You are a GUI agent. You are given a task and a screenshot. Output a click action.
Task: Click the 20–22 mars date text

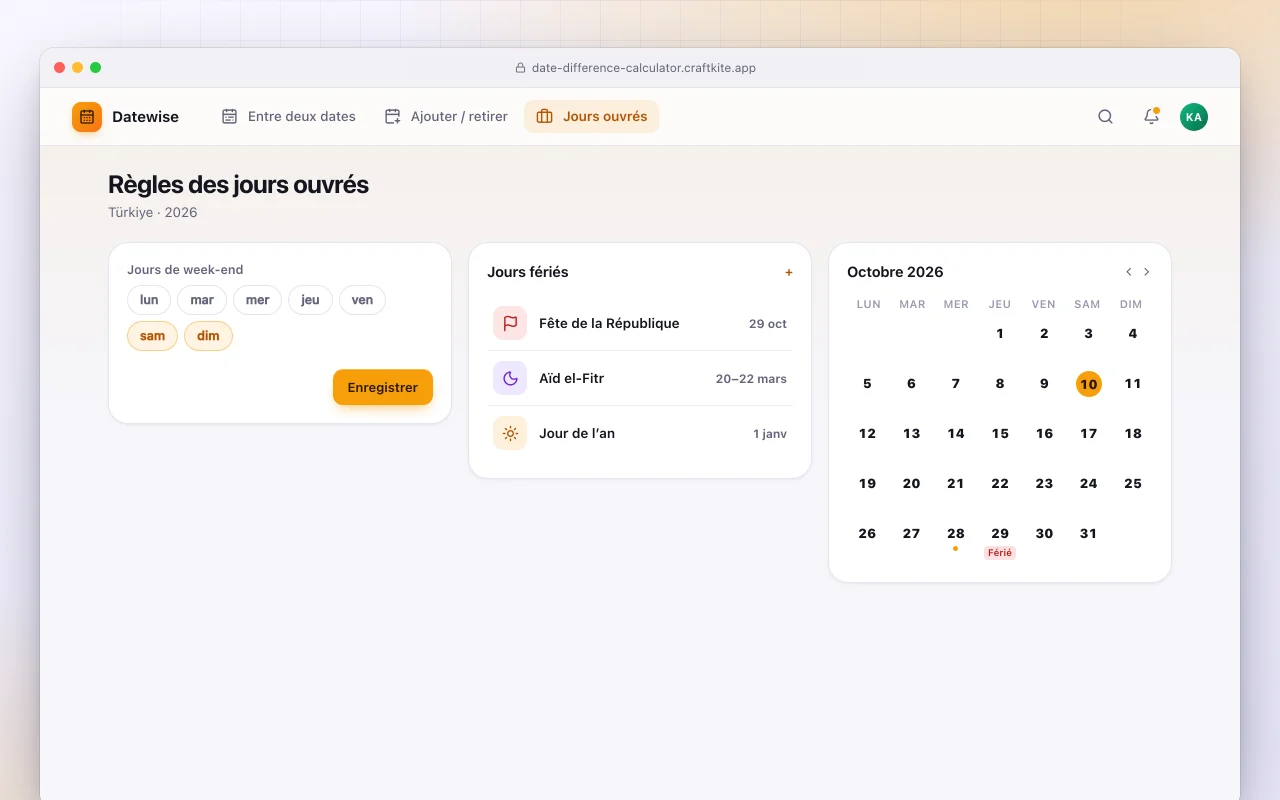coord(751,379)
